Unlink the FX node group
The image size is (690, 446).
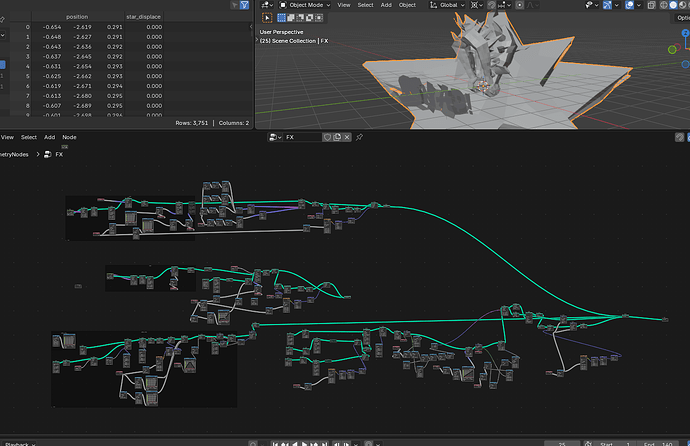click(347, 137)
